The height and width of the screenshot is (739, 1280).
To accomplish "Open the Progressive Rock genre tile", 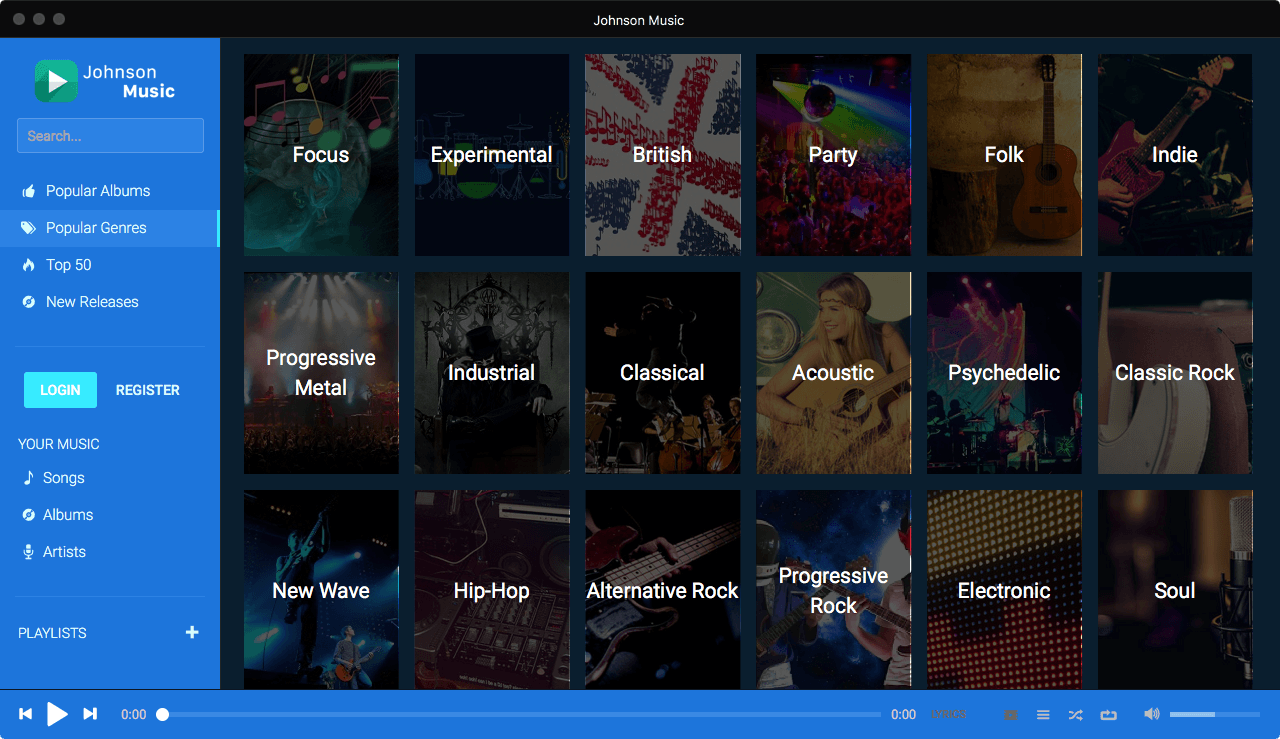I will pyautogui.click(x=833, y=590).
